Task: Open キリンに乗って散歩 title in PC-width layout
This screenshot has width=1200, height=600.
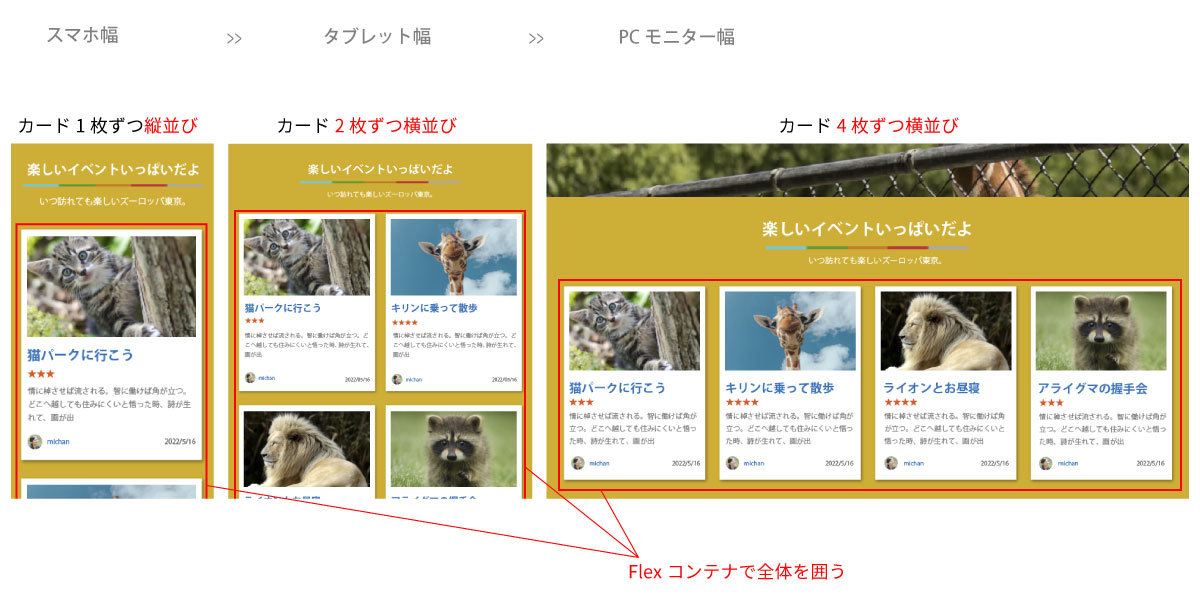Action: point(780,387)
